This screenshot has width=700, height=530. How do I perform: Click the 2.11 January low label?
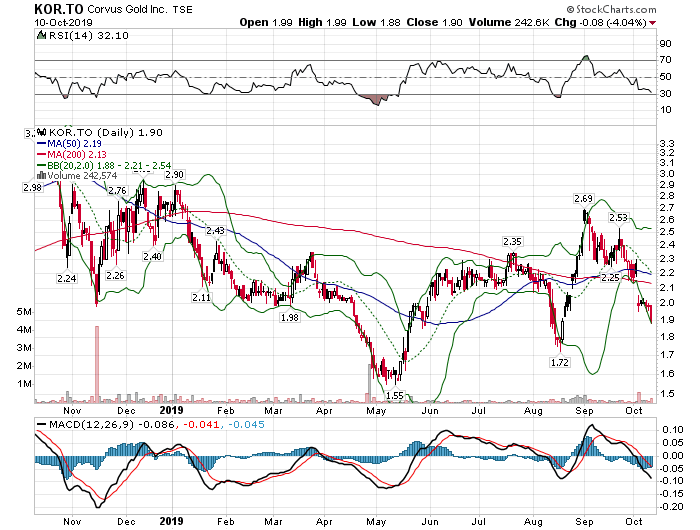pos(201,297)
